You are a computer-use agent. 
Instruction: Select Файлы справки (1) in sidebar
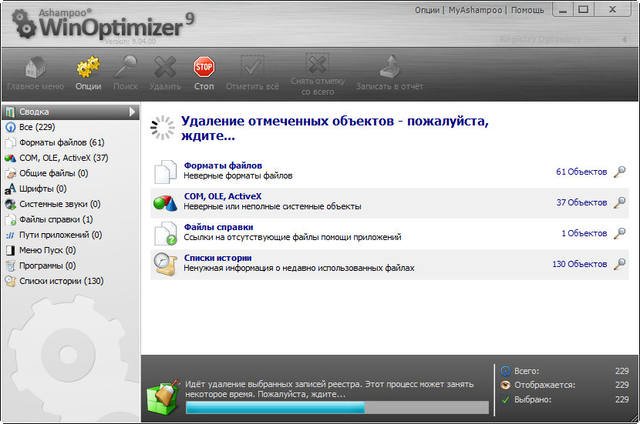71,220
